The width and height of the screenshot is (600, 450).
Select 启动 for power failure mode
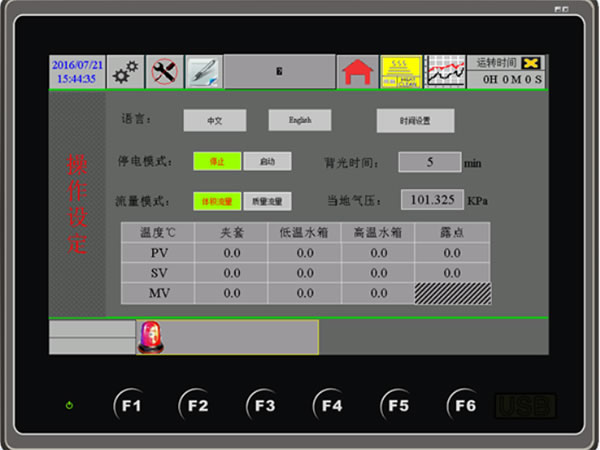[267, 161]
